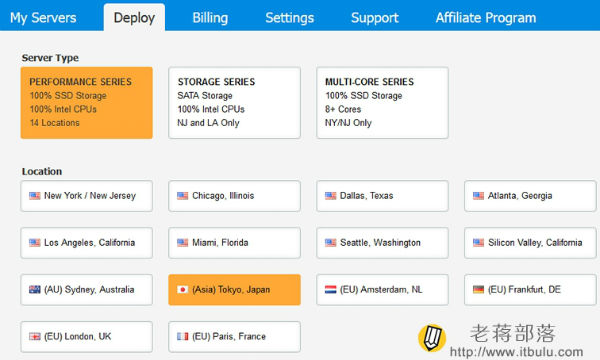Click the French flag next to Paris
This screenshot has width=600, height=360.
pyautogui.click(x=183, y=337)
